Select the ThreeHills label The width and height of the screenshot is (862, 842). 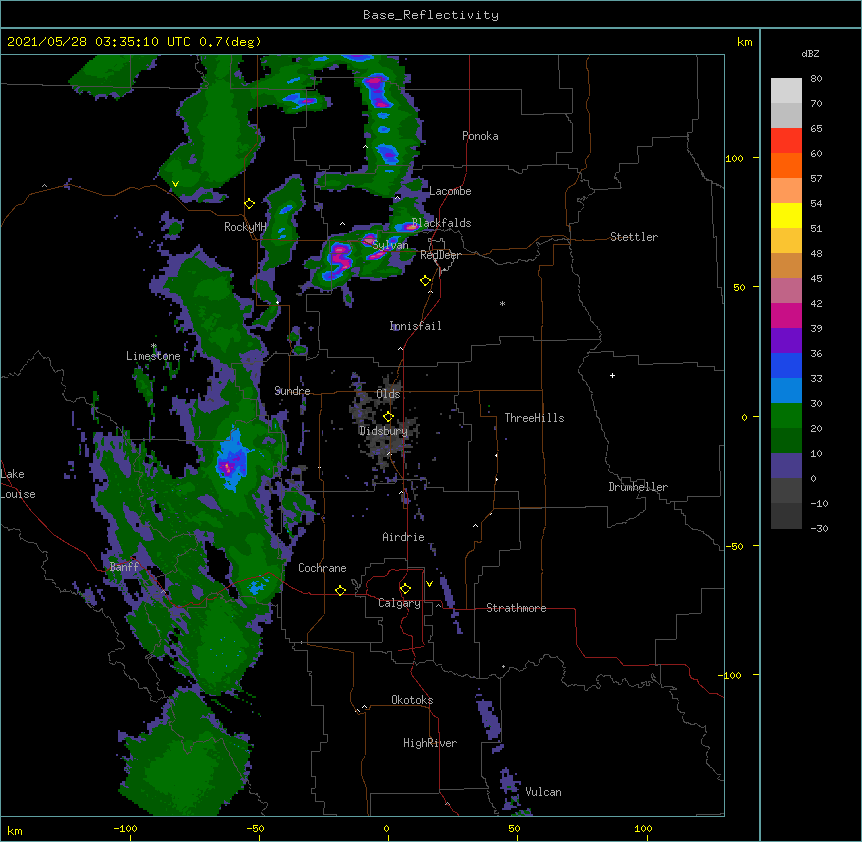point(534,418)
